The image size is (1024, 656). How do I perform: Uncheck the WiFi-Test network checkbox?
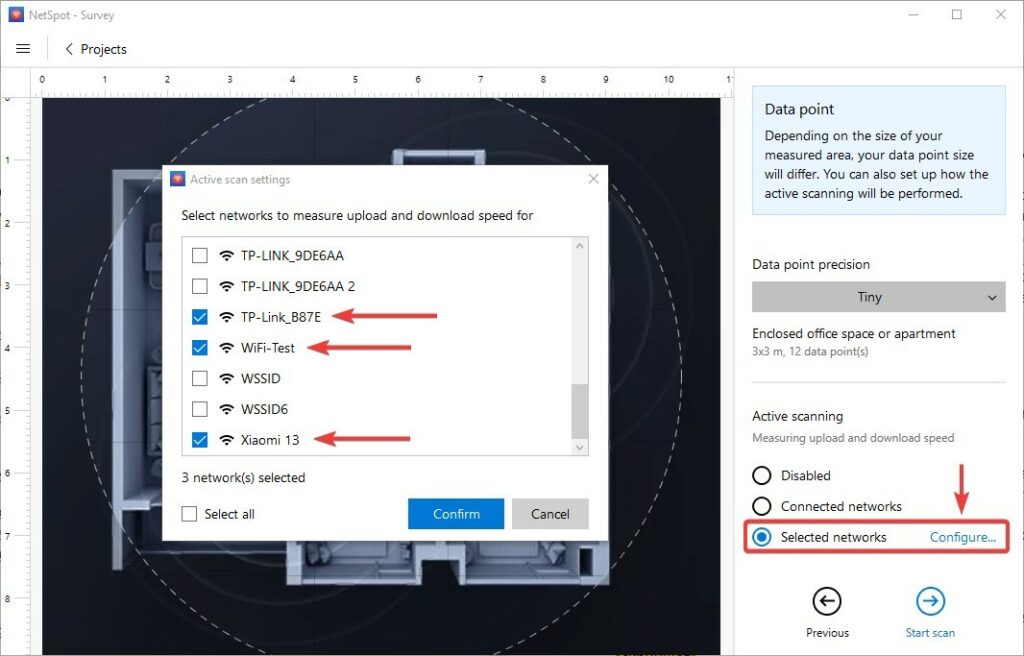(200, 348)
